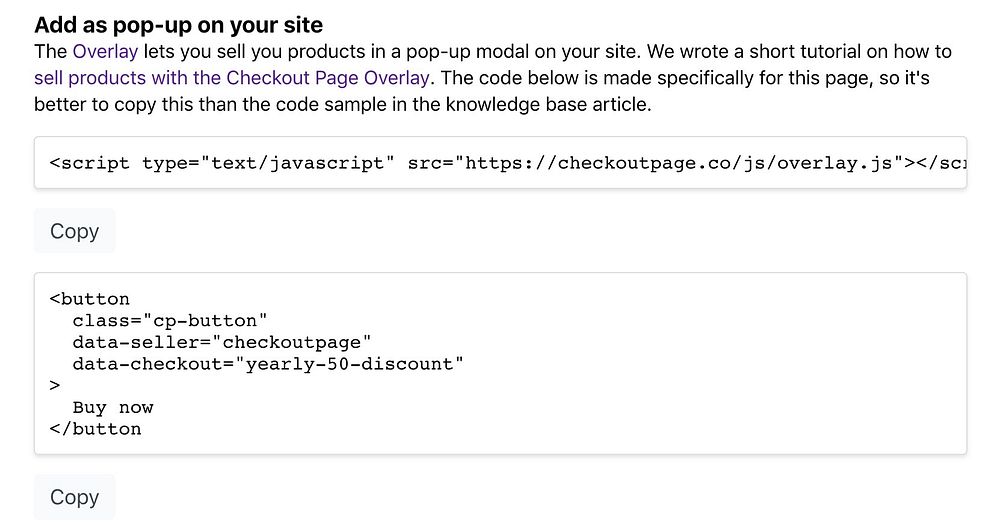The image size is (1000, 526).
Task: Click the lone ">" line in code
Action: 54,385
